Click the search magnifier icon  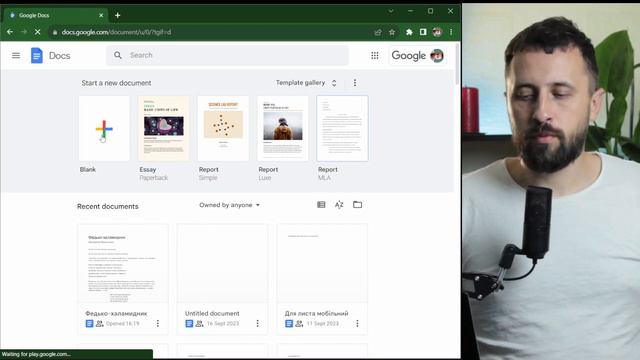coord(118,55)
